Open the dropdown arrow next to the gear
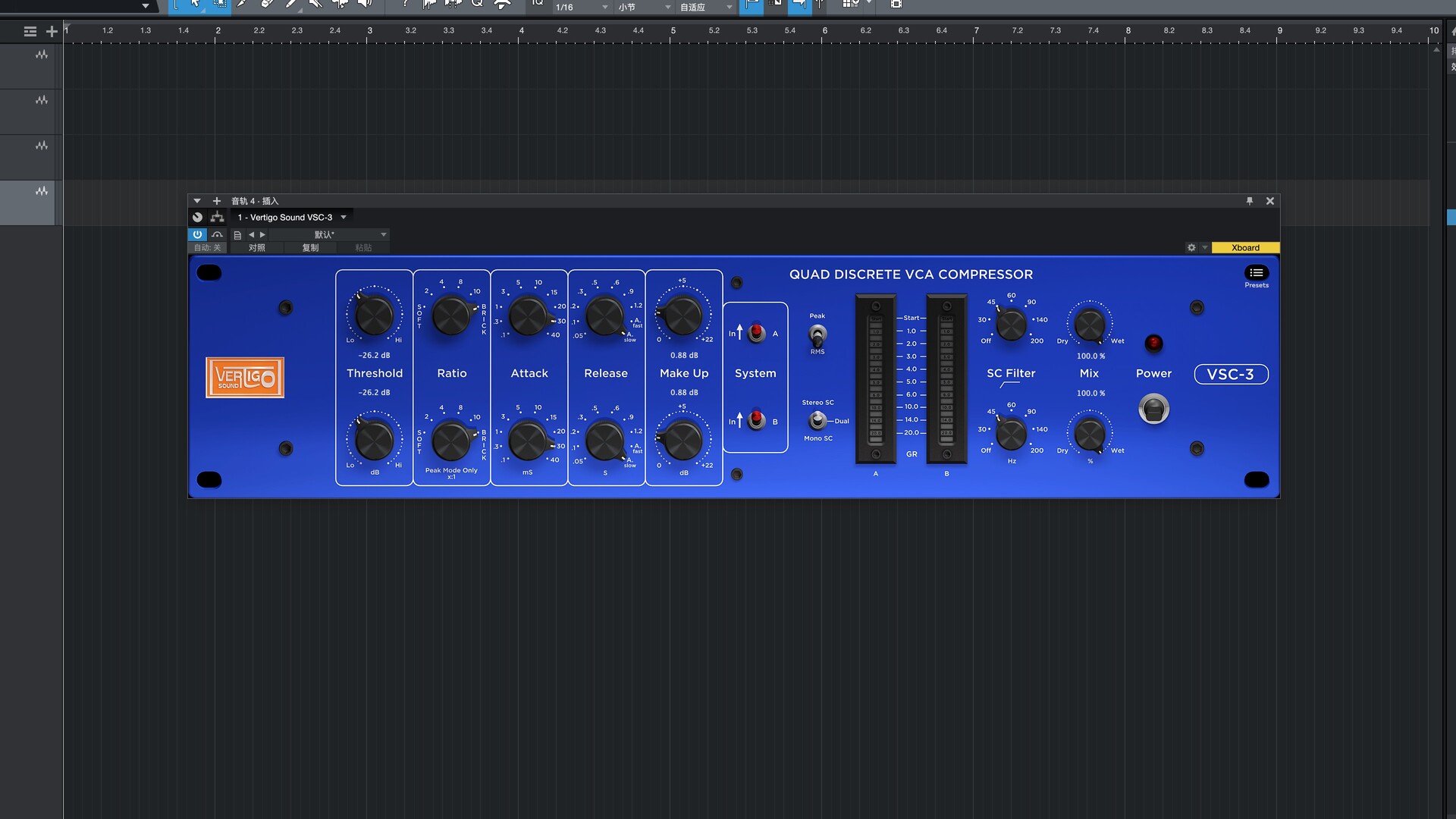Screen dimensions: 1456x819 click(x=1204, y=248)
